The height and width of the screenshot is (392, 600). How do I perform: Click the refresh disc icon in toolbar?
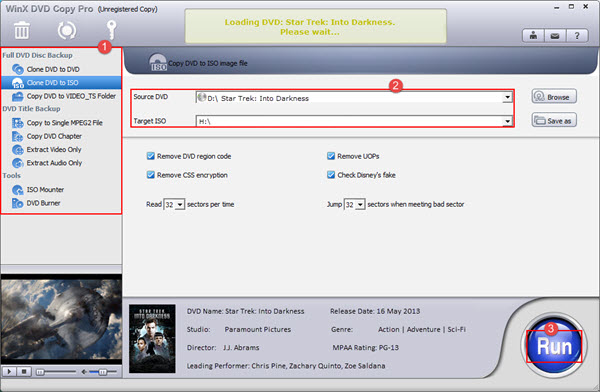(x=67, y=30)
